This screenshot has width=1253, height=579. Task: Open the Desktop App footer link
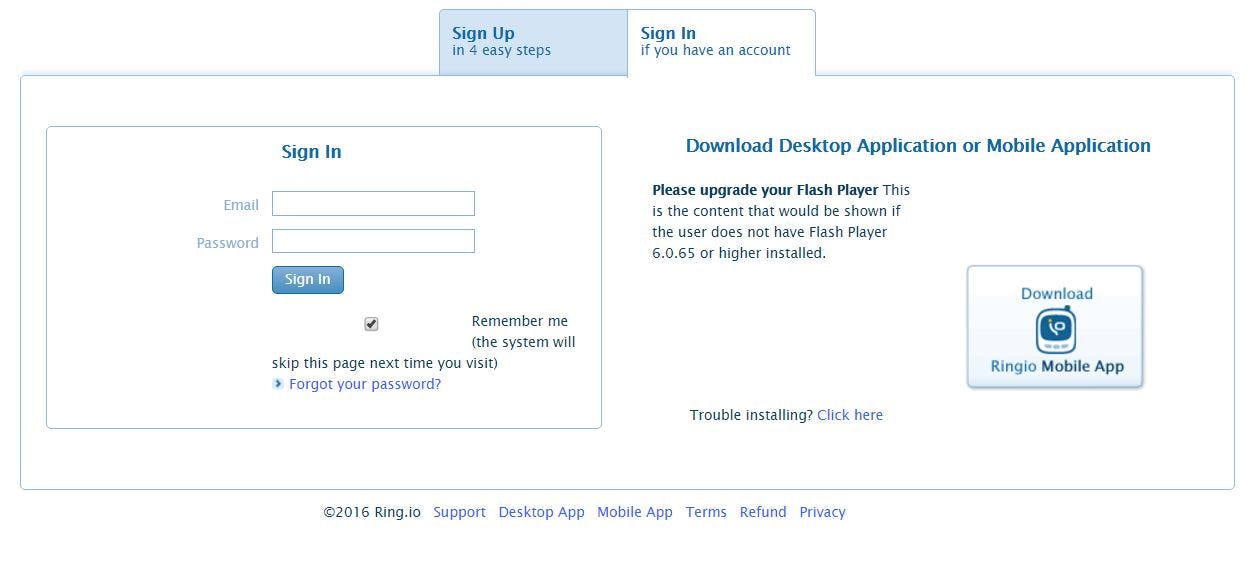(541, 512)
